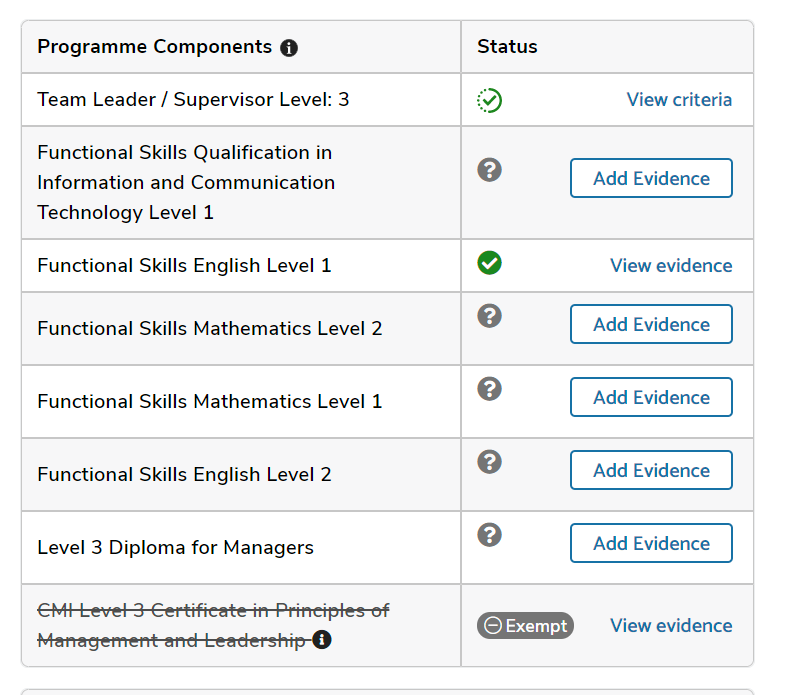
Task: Open View criteria for Team Leader
Action: point(679,100)
